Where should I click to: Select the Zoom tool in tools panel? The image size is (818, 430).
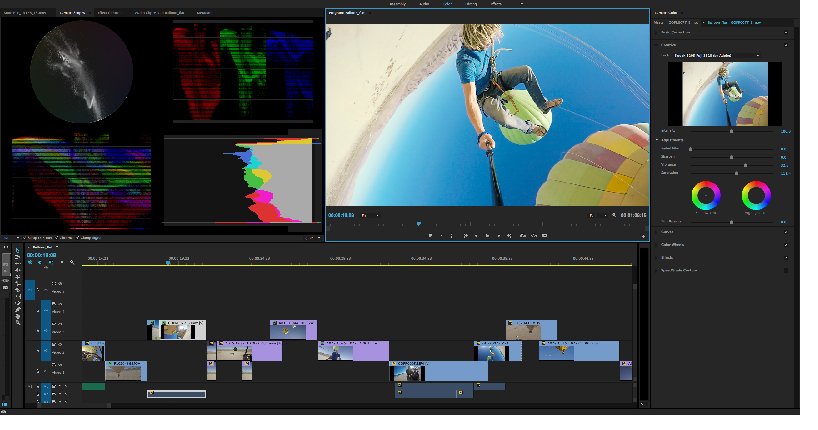pyautogui.click(x=18, y=321)
